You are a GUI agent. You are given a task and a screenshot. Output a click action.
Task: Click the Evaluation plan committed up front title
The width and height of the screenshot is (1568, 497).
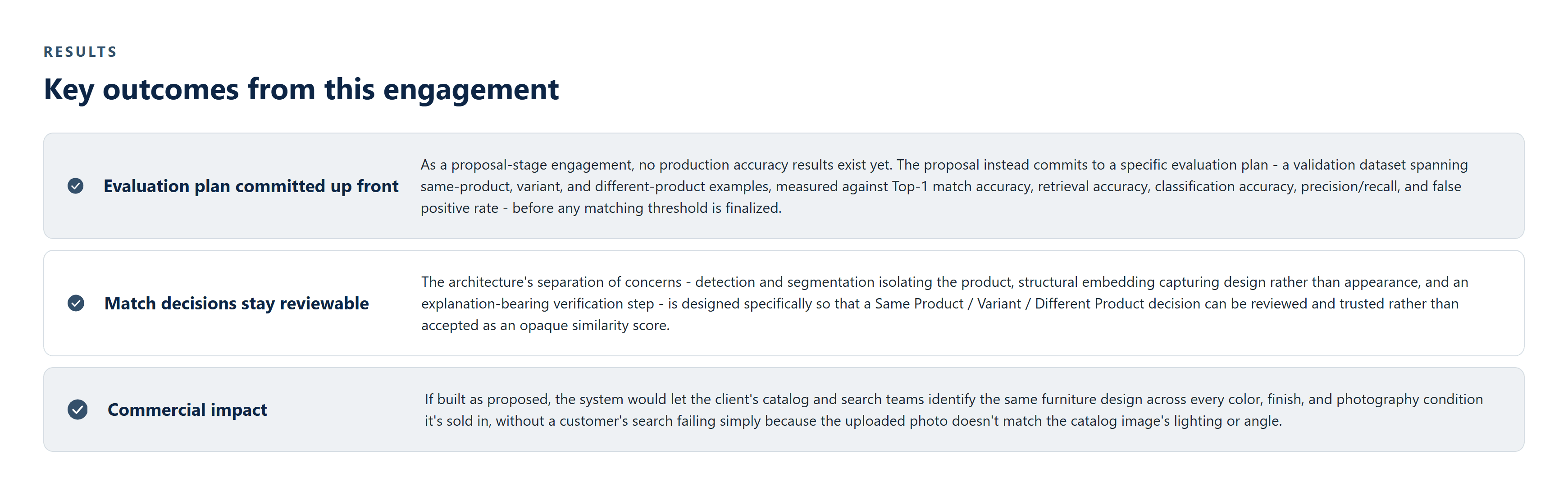pyautogui.click(x=251, y=186)
